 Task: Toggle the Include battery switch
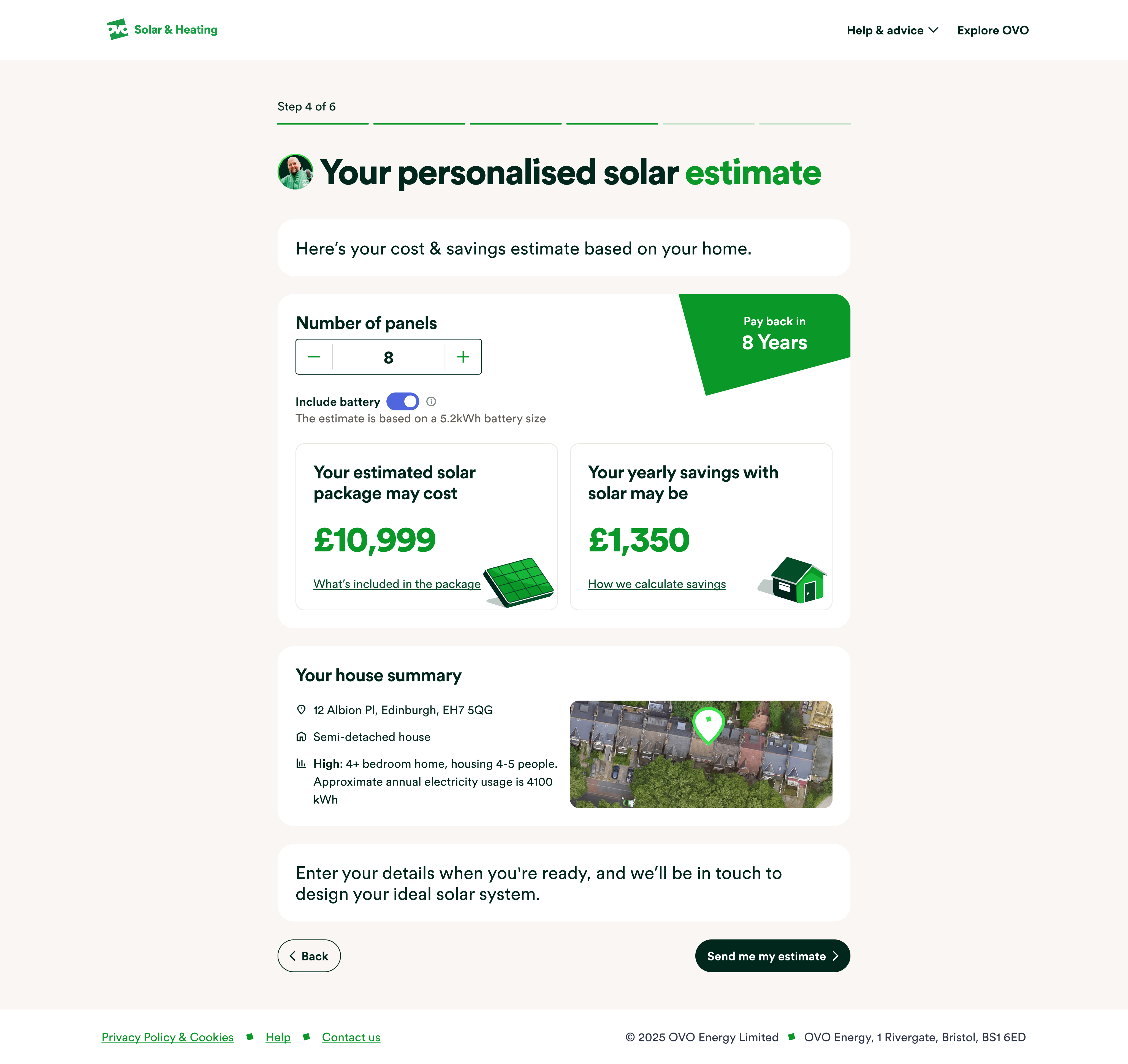click(x=402, y=402)
